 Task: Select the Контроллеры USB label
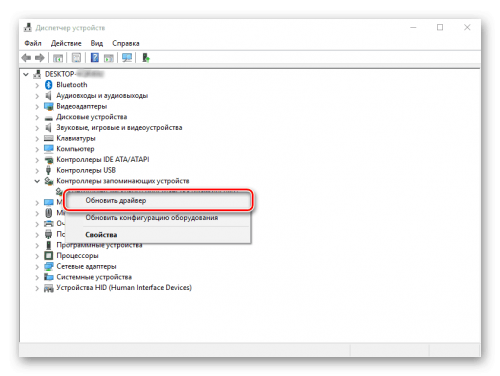point(86,170)
